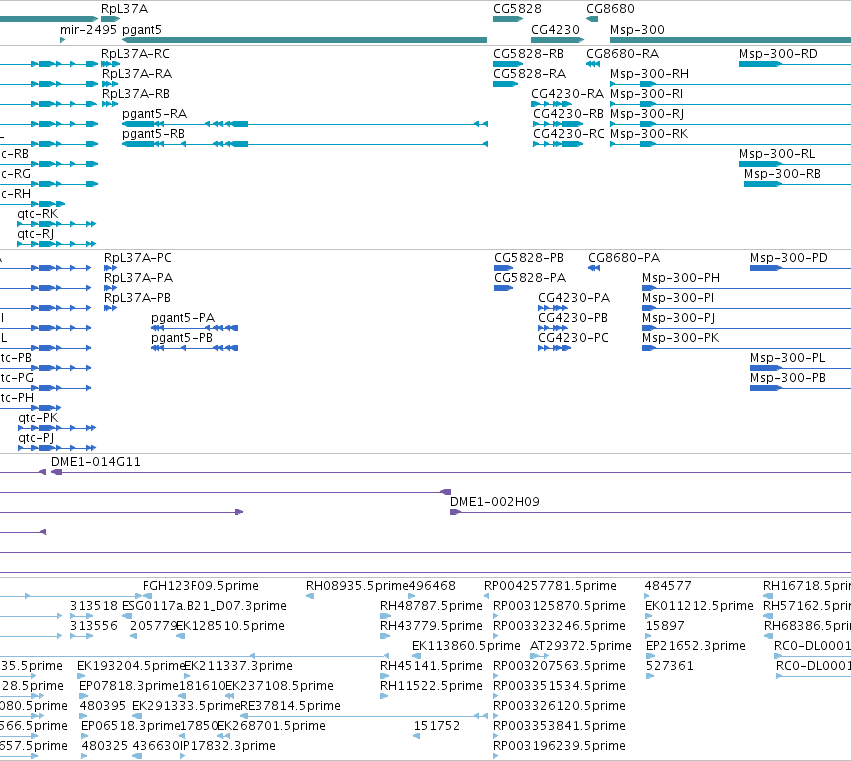Select the RH43779.5prime EST label
851x761 pixels.
431,626
